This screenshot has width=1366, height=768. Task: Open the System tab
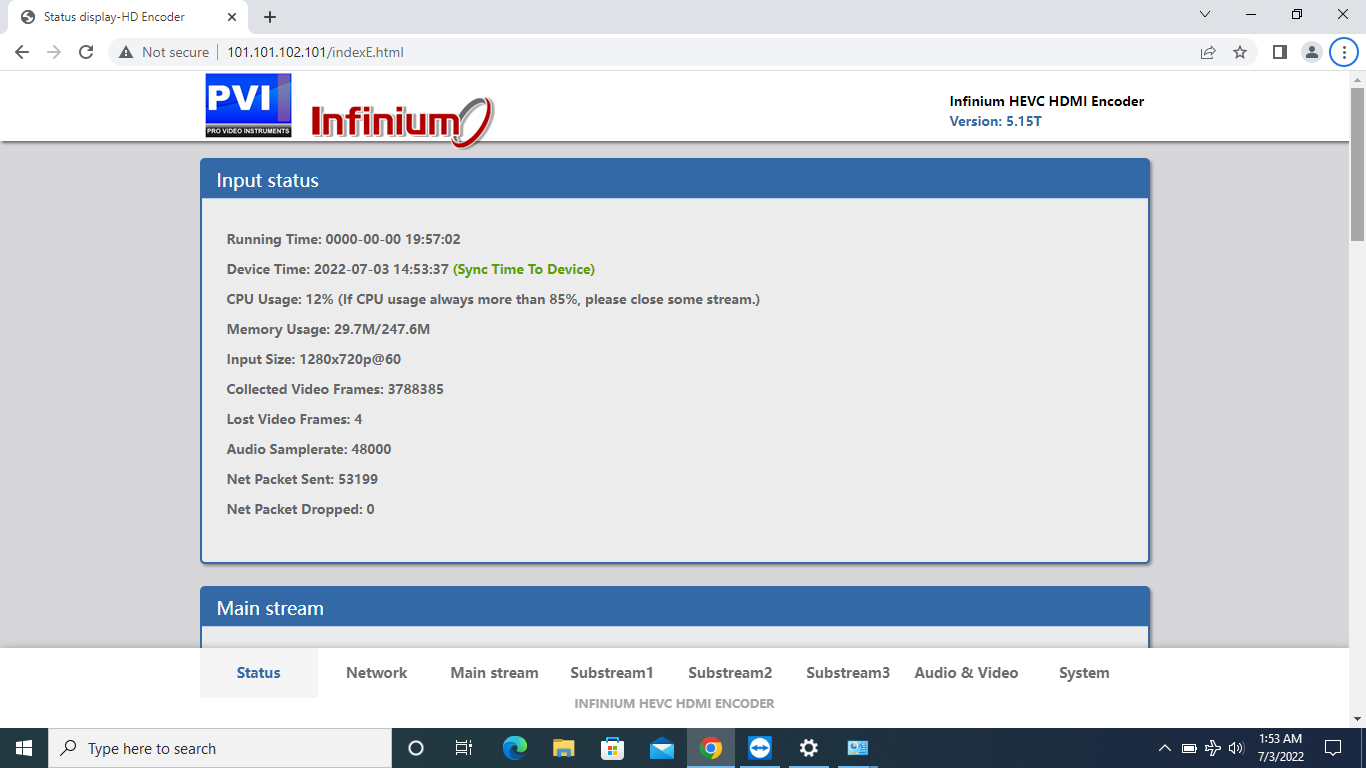tap(1084, 673)
